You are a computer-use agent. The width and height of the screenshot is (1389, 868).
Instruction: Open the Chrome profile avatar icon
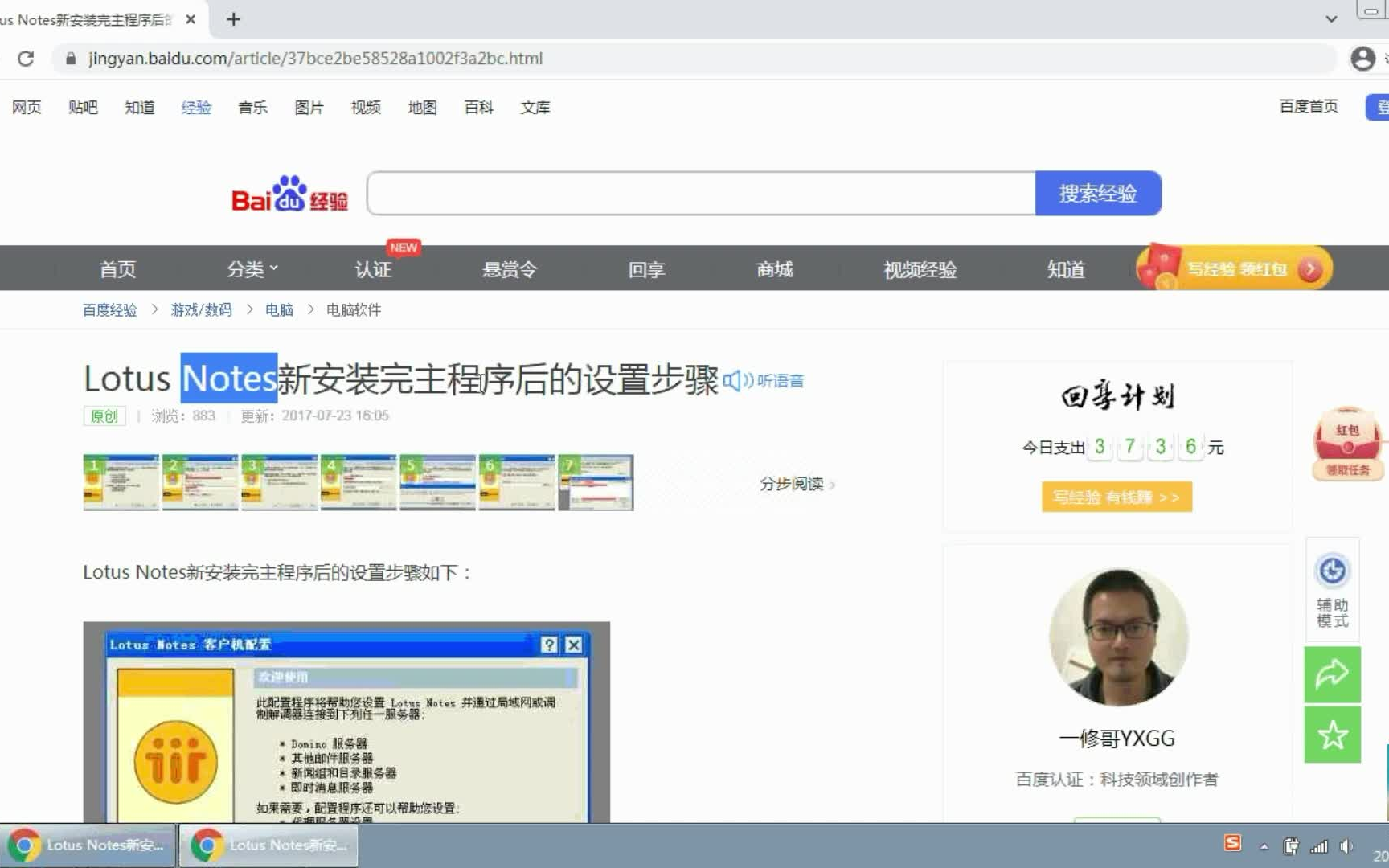pyautogui.click(x=1362, y=59)
